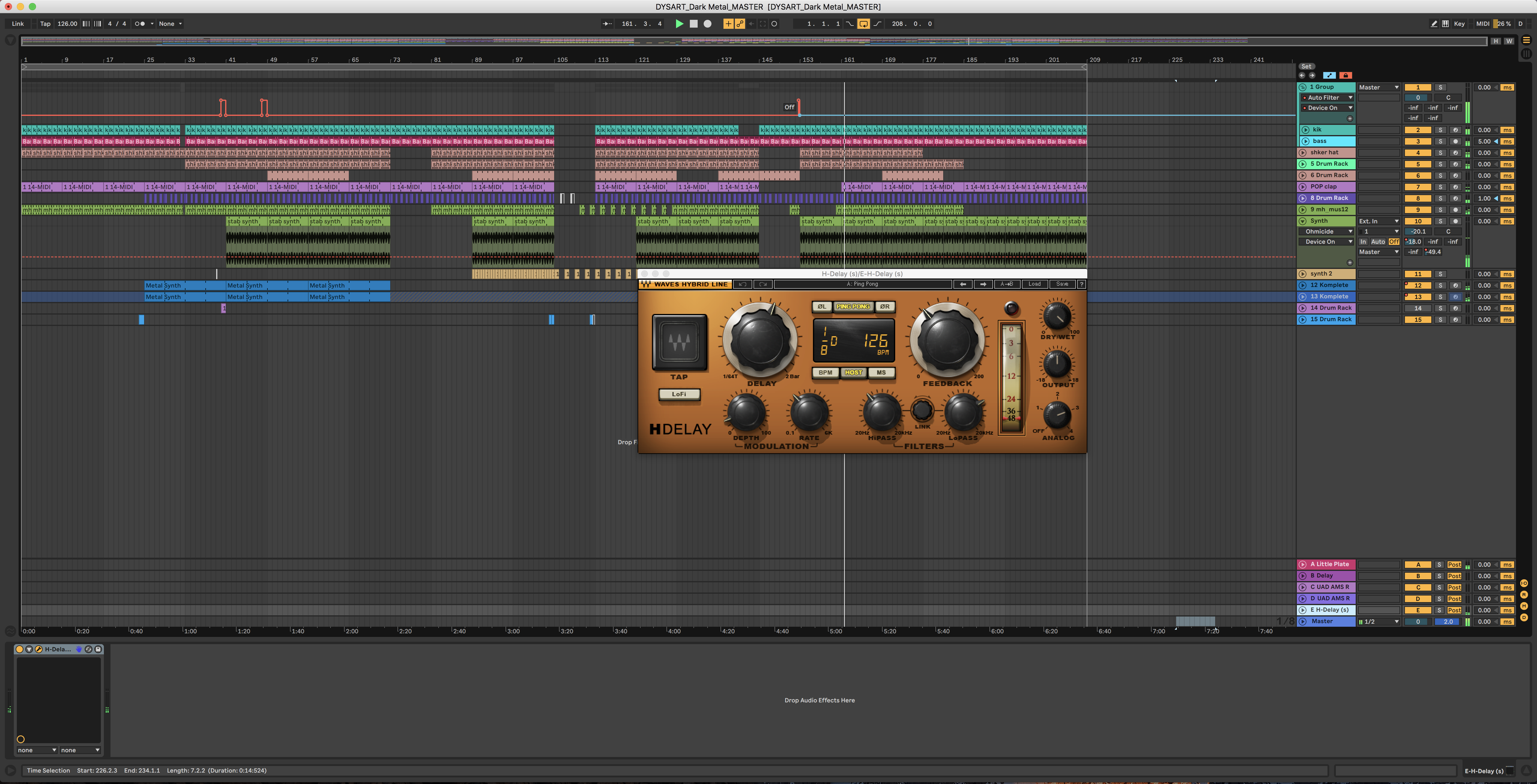Open the Ext. In input type dropdown

tap(1378, 221)
